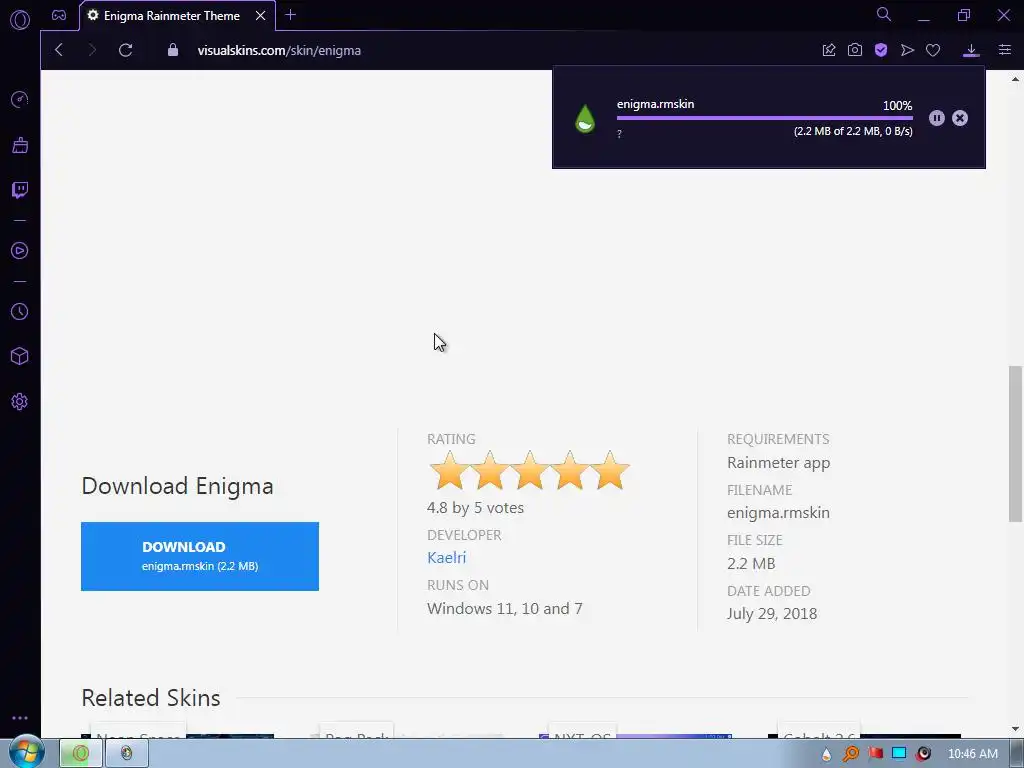Click the scrollbar up arrow
Image resolution: width=1024 pixels, height=768 pixels.
click(1016, 80)
